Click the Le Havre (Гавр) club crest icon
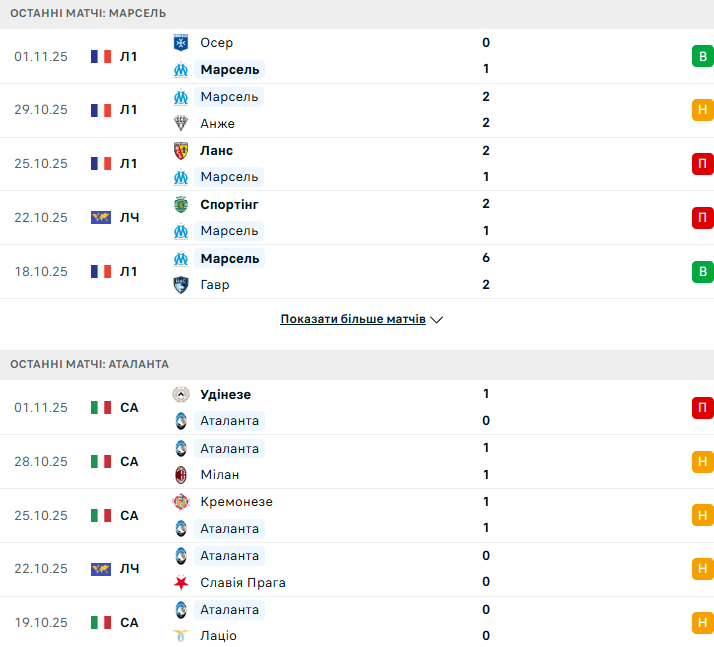Image resolution: width=714 pixels, height=647 pixels. 181,284
